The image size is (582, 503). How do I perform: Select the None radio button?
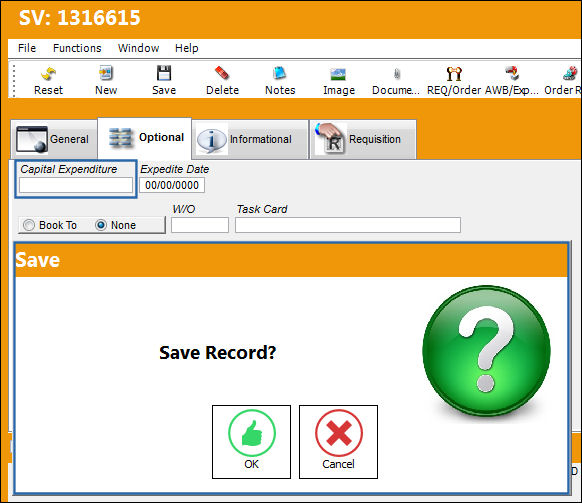[101, 225]
